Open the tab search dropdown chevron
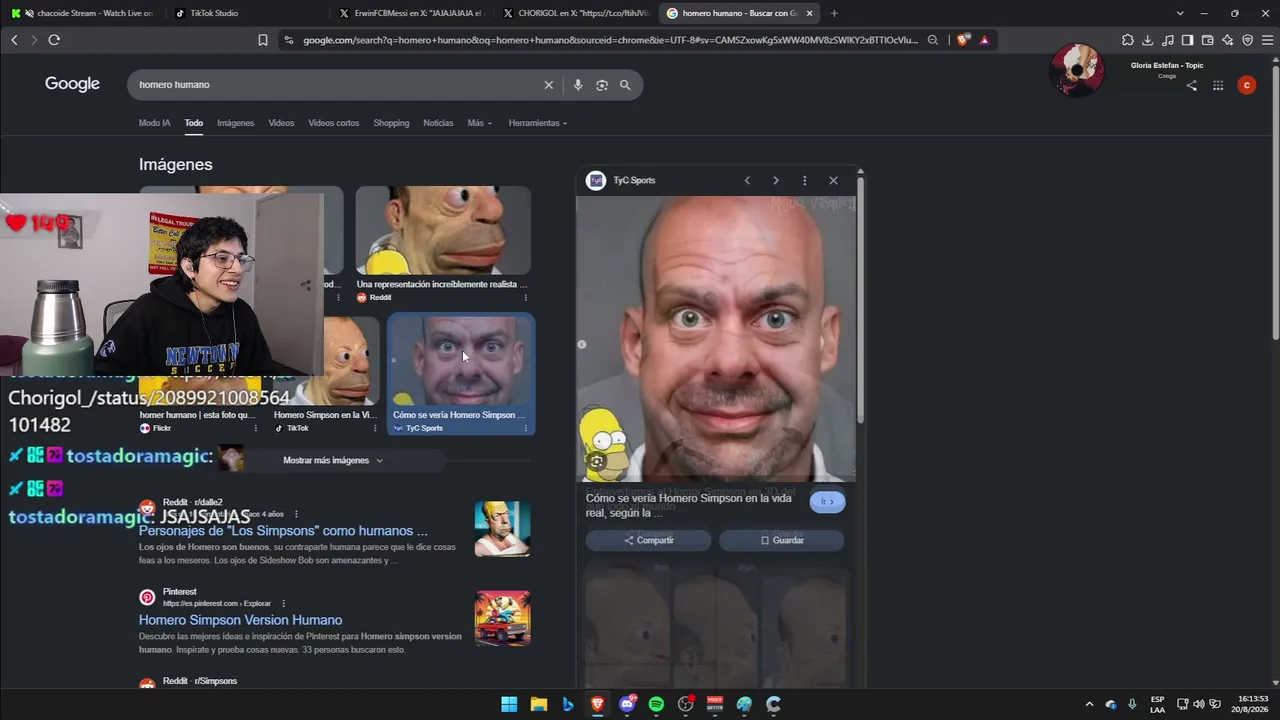The width and height of the screenshot is (1280, 720). [1180, 13]
